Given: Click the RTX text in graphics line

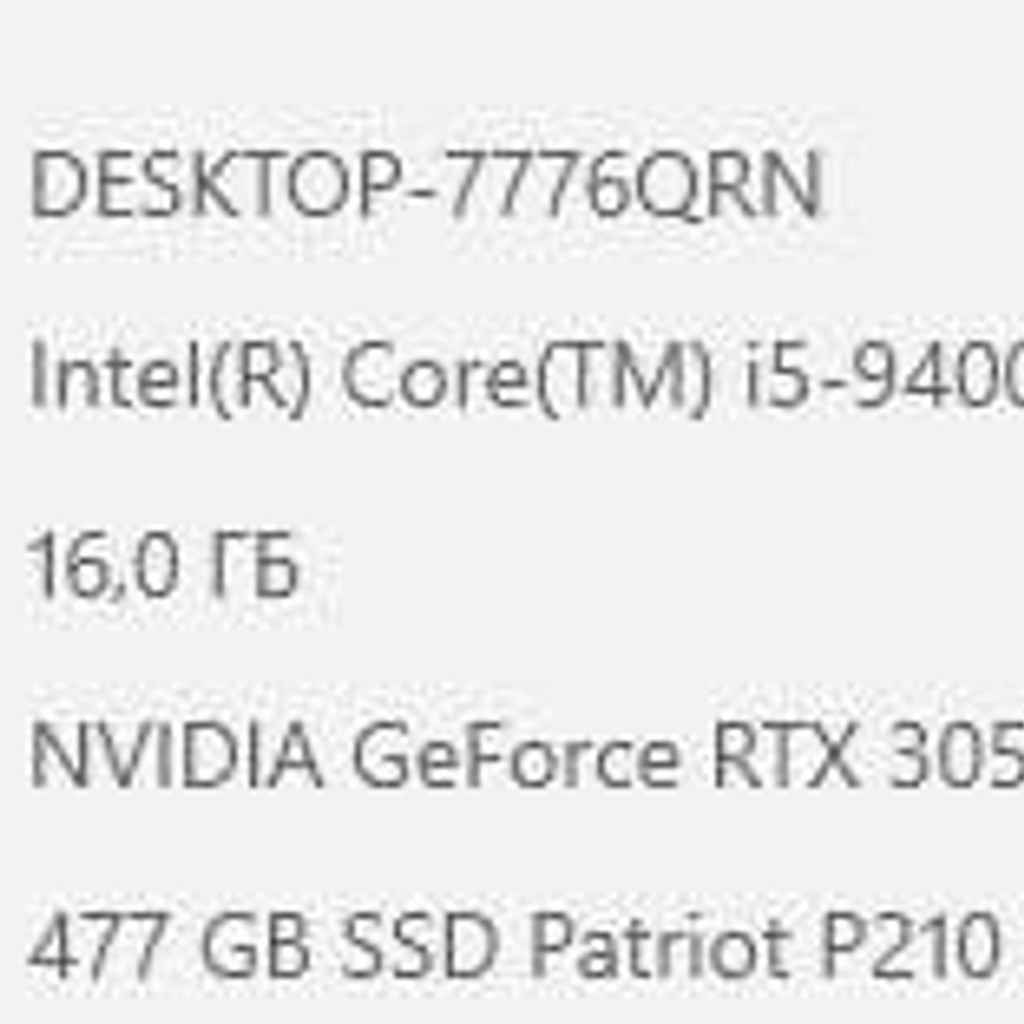Looking at the screenshot, I should coord(784,755).
